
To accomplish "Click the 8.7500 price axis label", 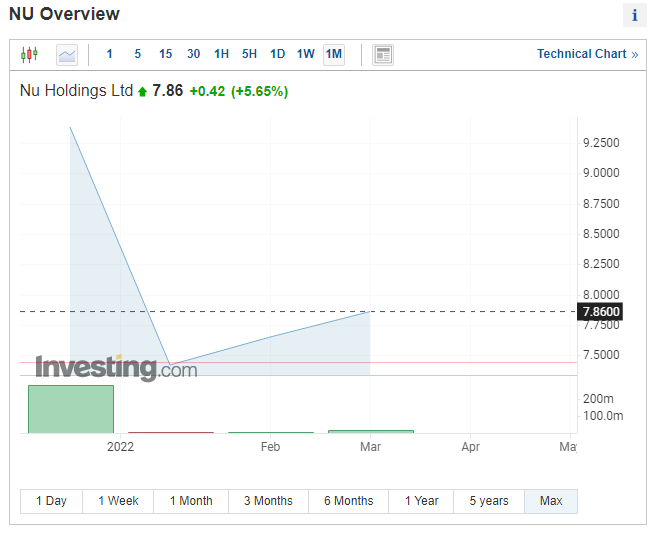I will click(601, 204).
